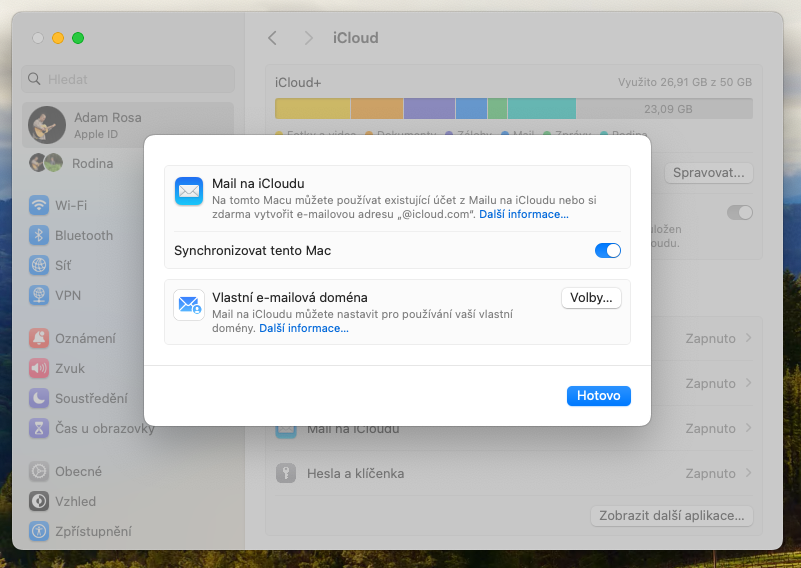Image resolution: width=801 pixels, height=568 pixels.
Task: Toggle Synchronizovat tento Mac switch
Action: [607, 250]
